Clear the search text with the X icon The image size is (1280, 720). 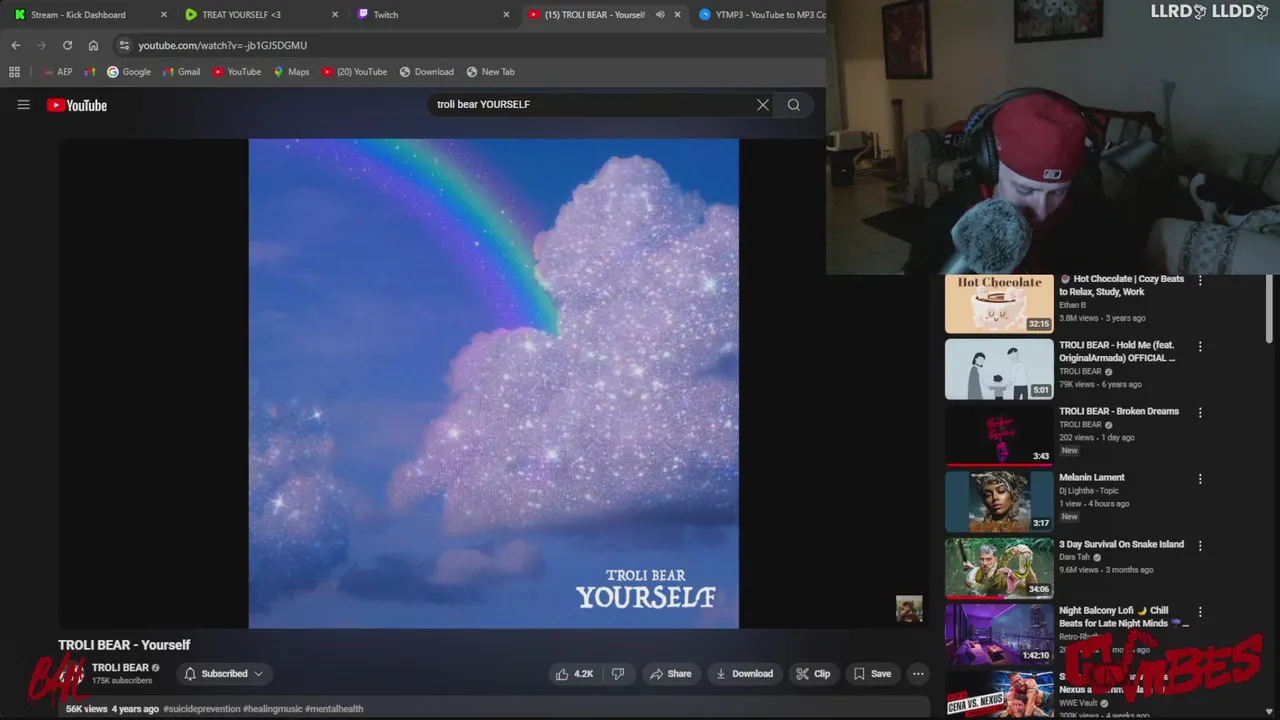[763, 104]
